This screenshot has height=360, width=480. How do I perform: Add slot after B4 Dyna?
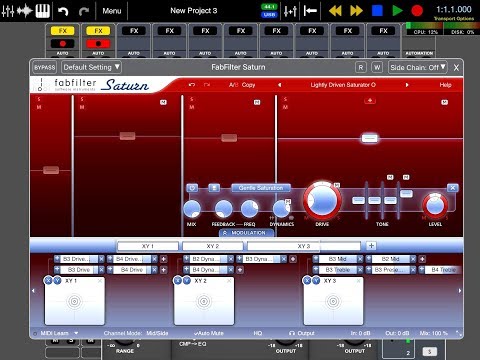pyautogui.click(x=240, y=270)
